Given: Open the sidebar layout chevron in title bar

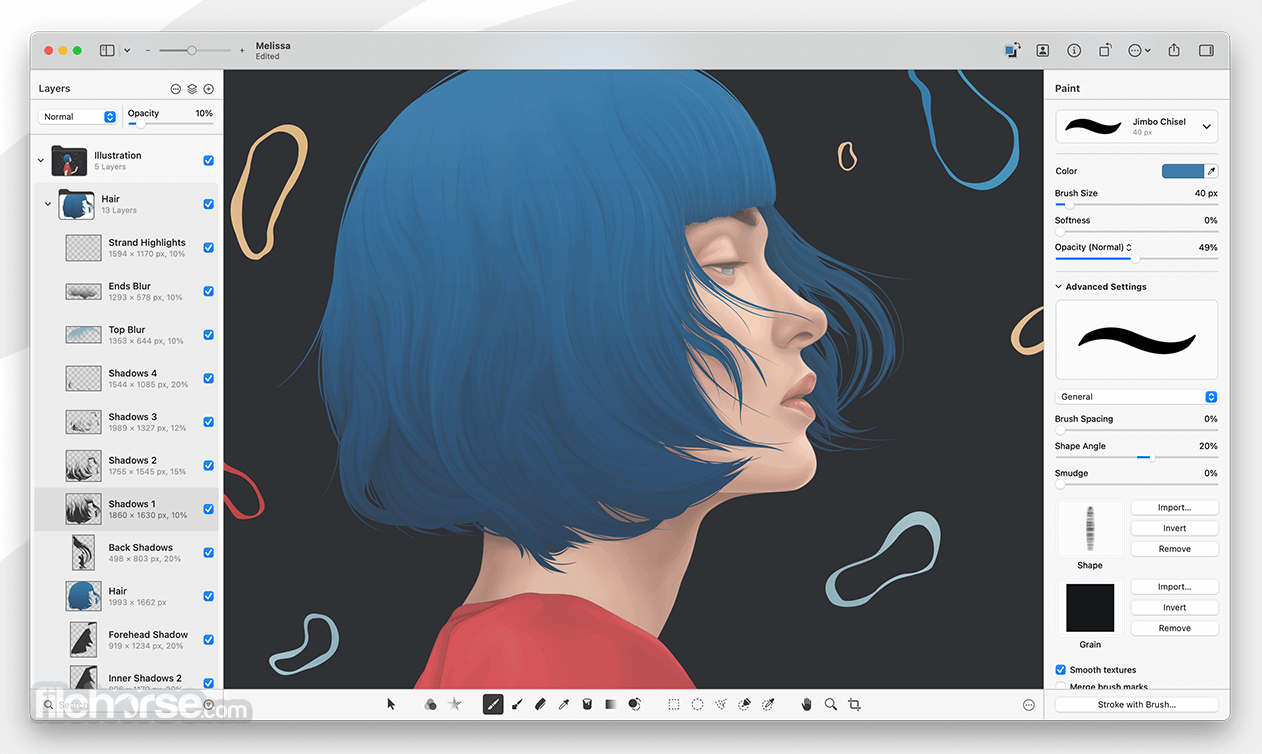Looking at the screenshot, I should 127,50.
